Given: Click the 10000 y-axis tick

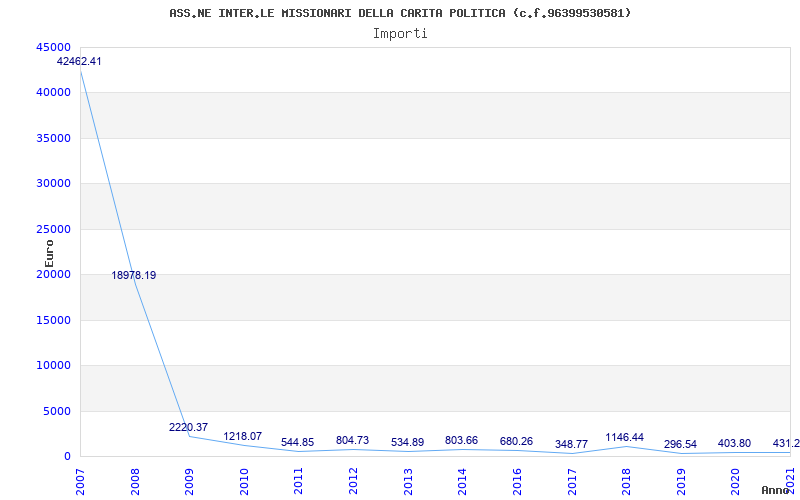Looking at the screenshot, I should coord(53,366).
